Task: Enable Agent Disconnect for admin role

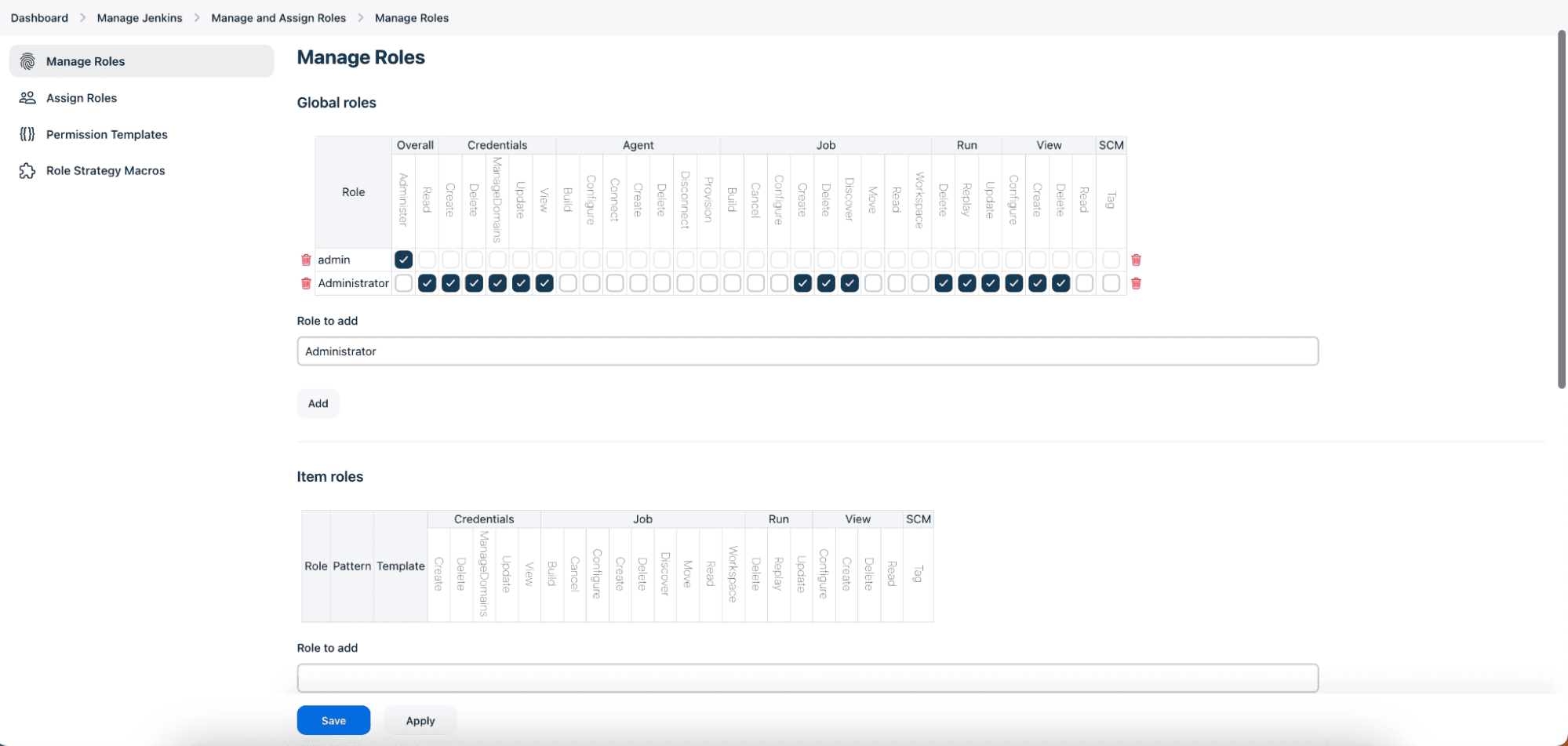Action: click(x=685, y=260)
